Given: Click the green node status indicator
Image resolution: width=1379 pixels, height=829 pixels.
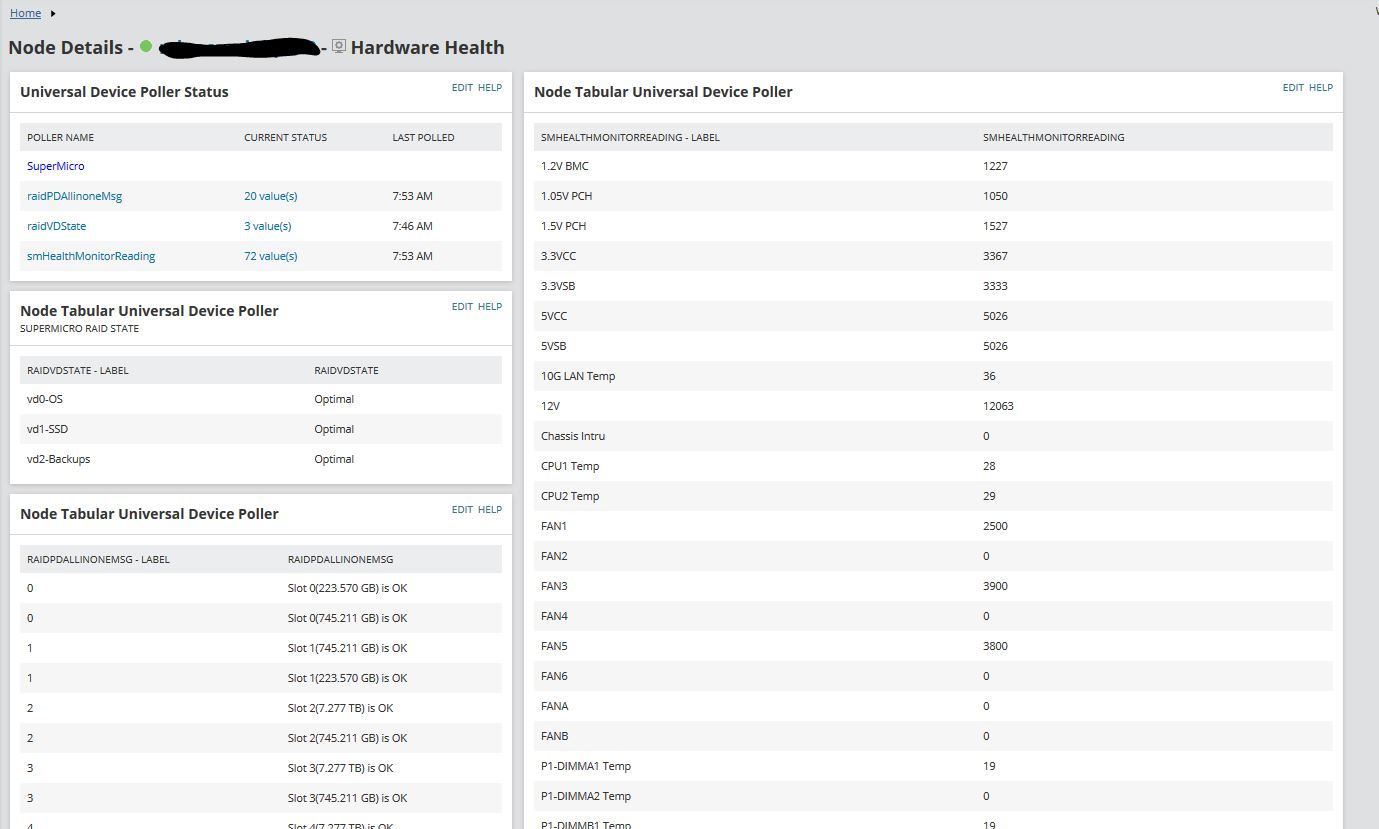Looking at the screenshot, I should (x=146, y=47).
